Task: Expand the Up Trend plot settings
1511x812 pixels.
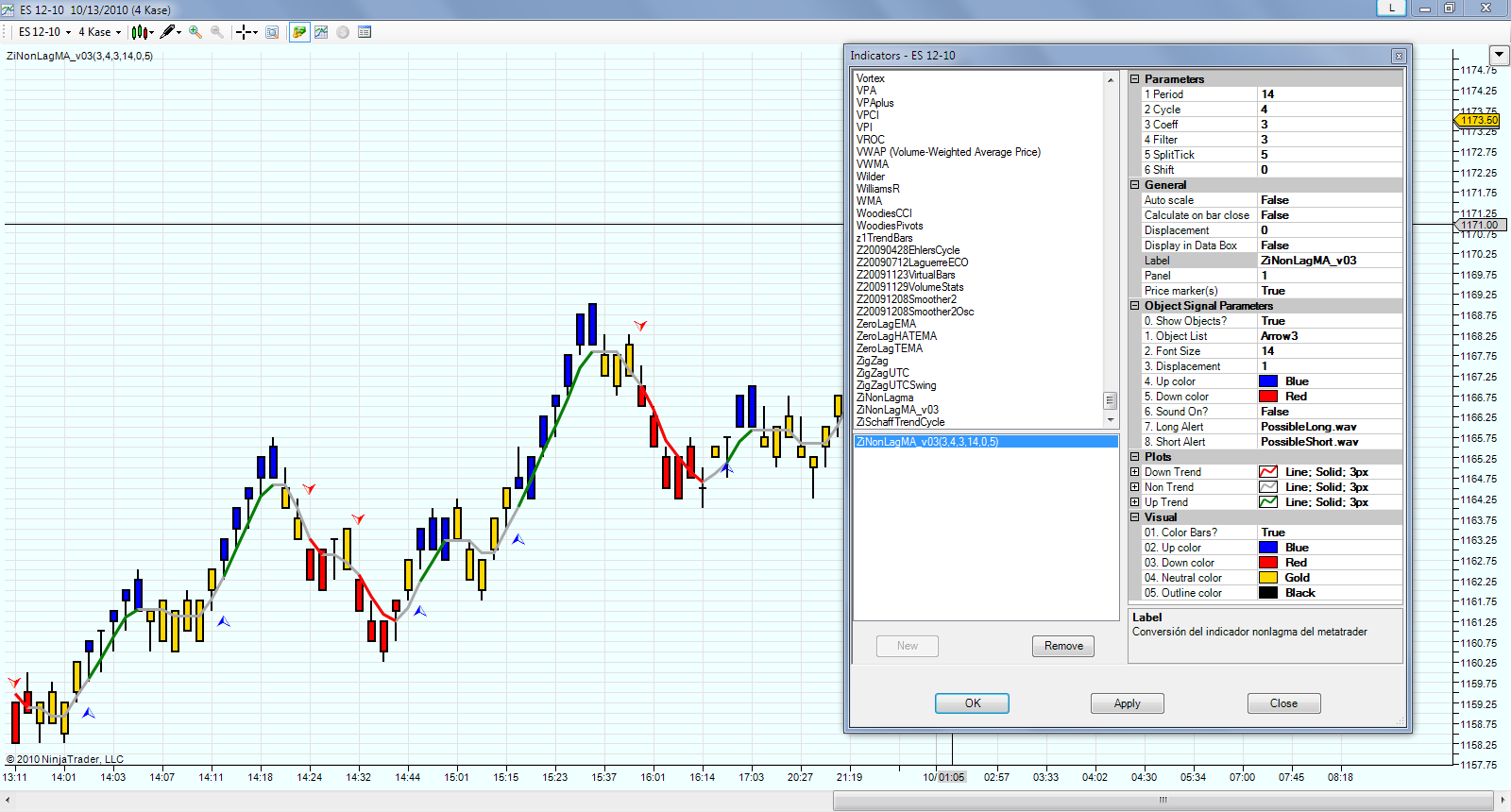Action: tap(1135, 502)
